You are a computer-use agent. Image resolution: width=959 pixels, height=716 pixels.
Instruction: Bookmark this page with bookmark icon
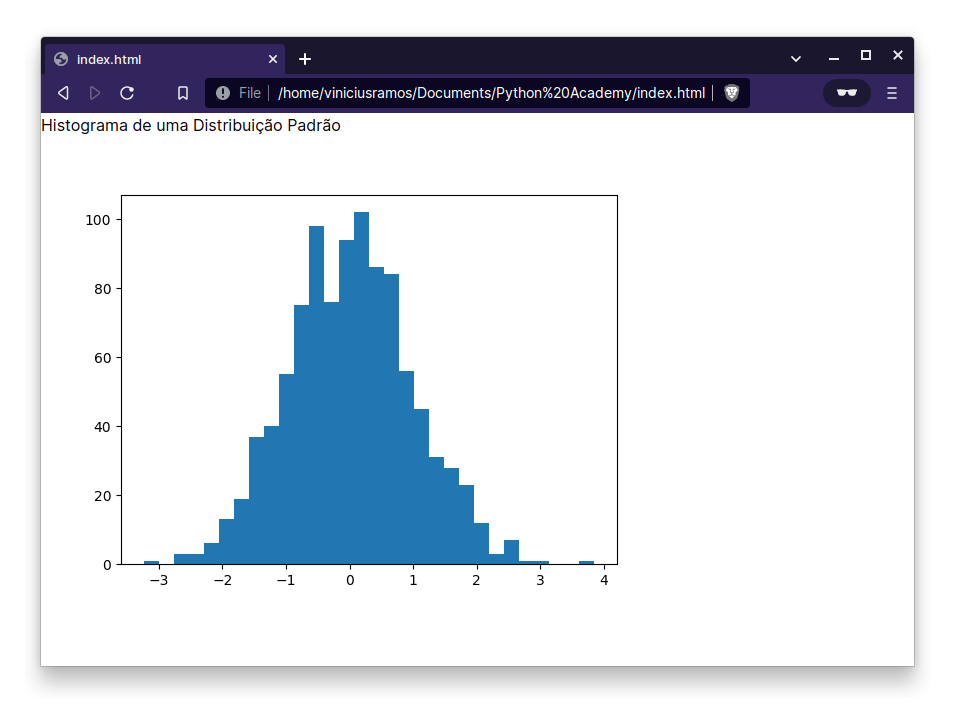coord(183,93)
